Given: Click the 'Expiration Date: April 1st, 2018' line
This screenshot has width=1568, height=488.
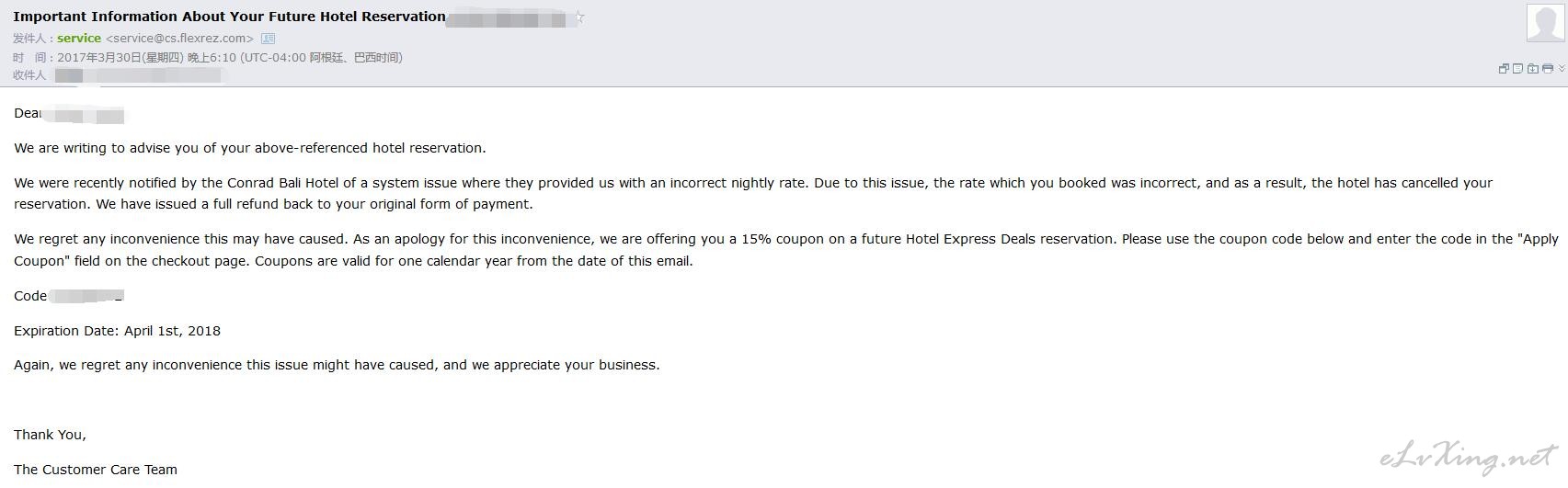Looking at the screenshot, I should click(117, 331).
